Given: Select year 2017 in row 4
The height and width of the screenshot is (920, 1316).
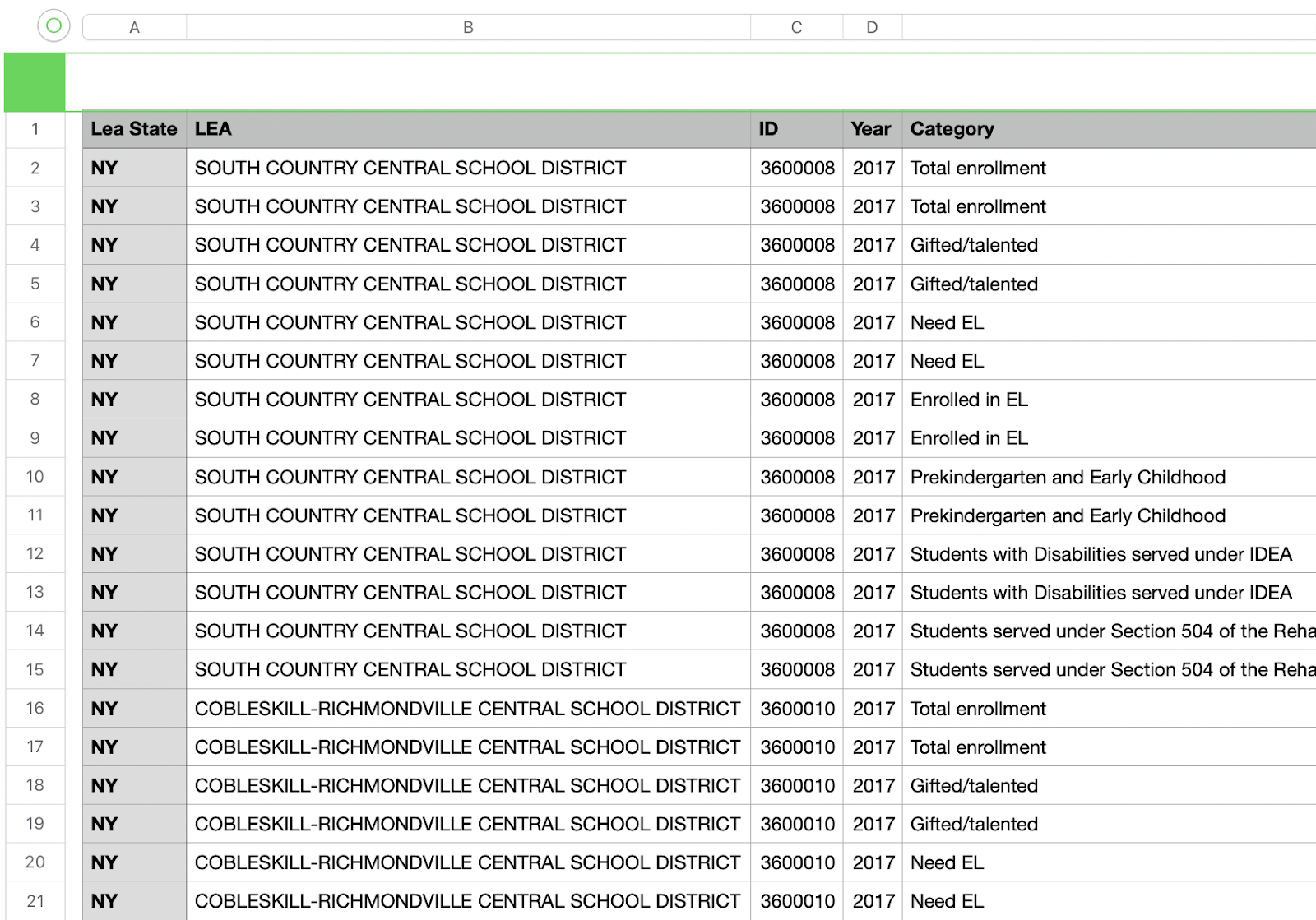Looking at the screenshot, I should pyautogui.click(x=872, y=245).
